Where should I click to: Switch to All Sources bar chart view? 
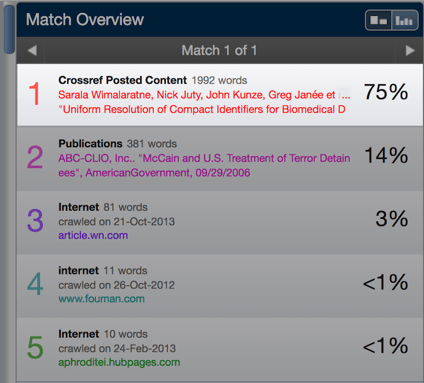pos(404,20)
